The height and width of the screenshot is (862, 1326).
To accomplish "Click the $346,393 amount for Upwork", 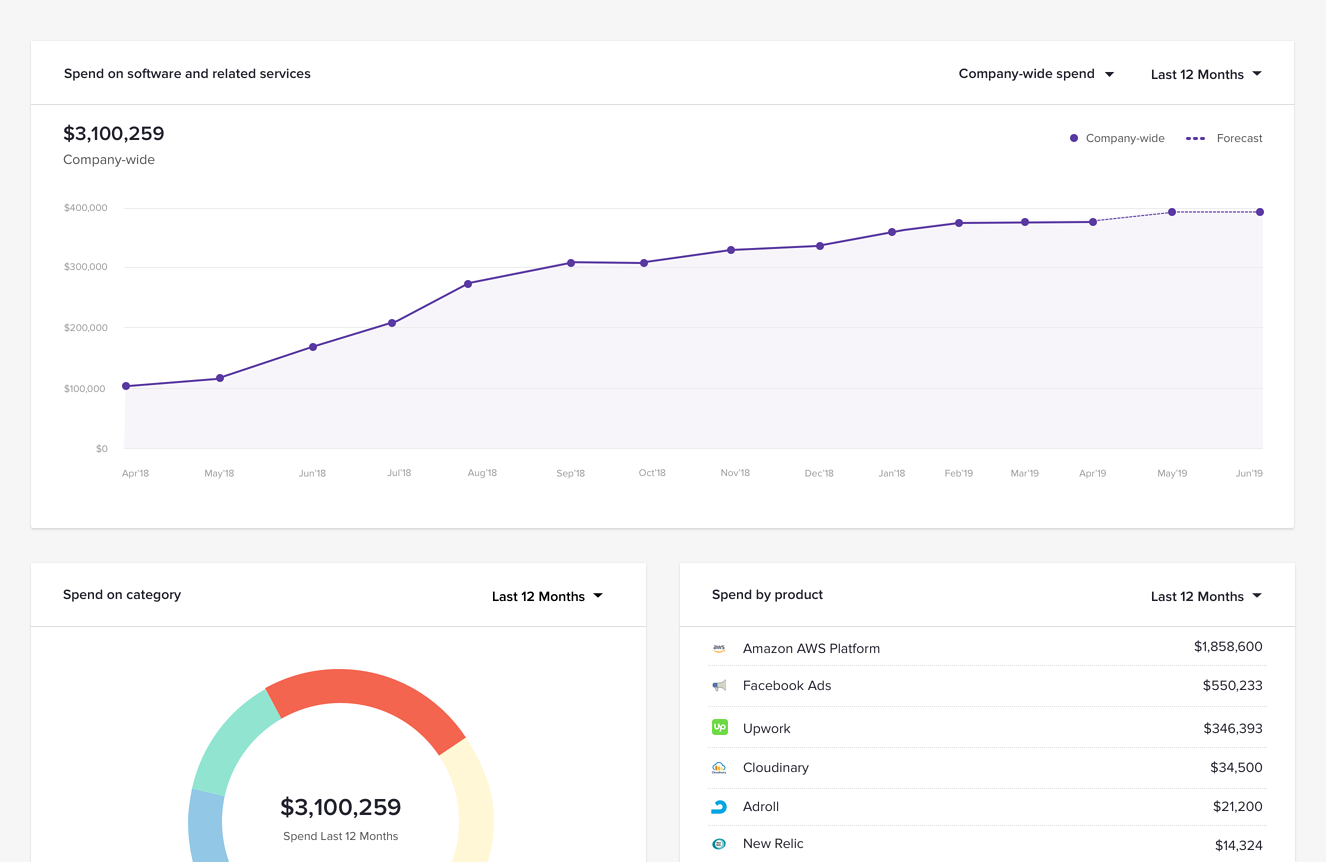I will click(x=1233, y=729).
